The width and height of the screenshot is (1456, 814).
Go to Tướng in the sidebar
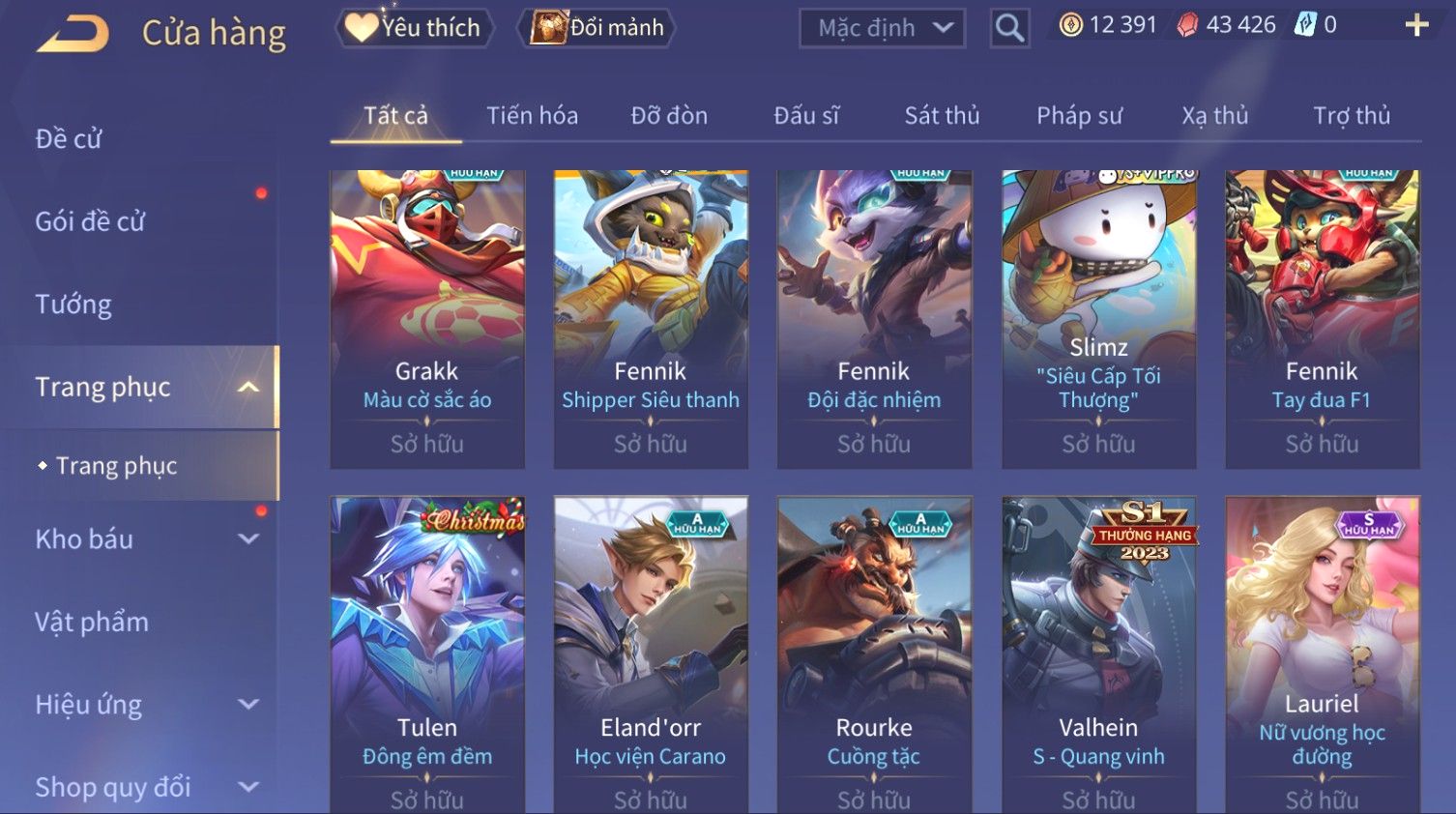click(73, 305)
